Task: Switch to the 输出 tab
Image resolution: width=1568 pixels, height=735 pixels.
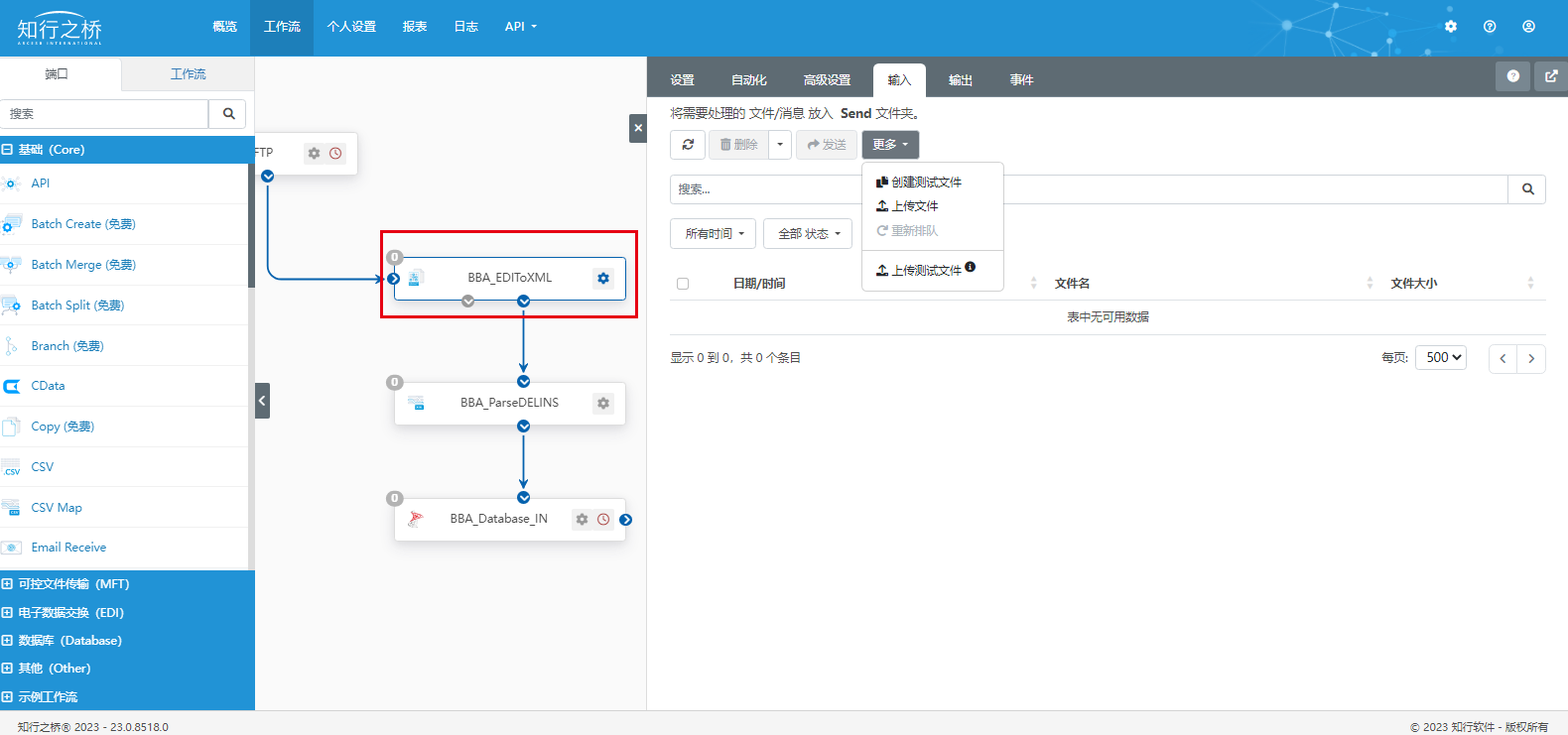Action: [960, 80]
